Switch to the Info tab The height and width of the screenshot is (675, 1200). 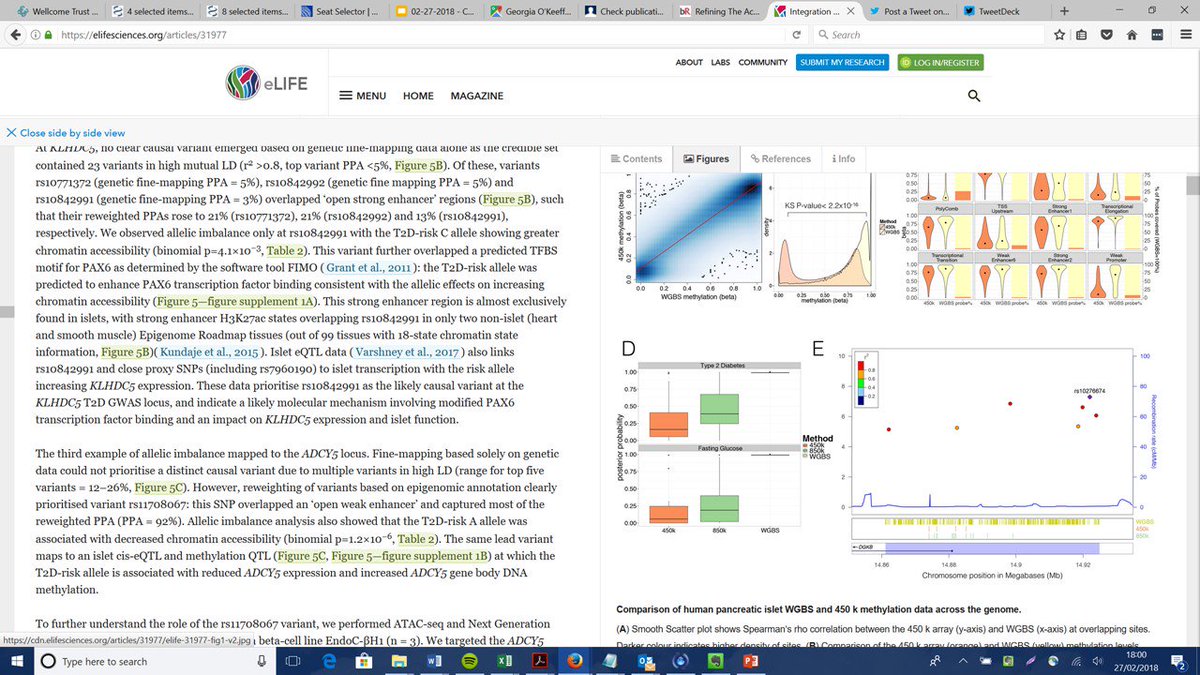[843, 158]
